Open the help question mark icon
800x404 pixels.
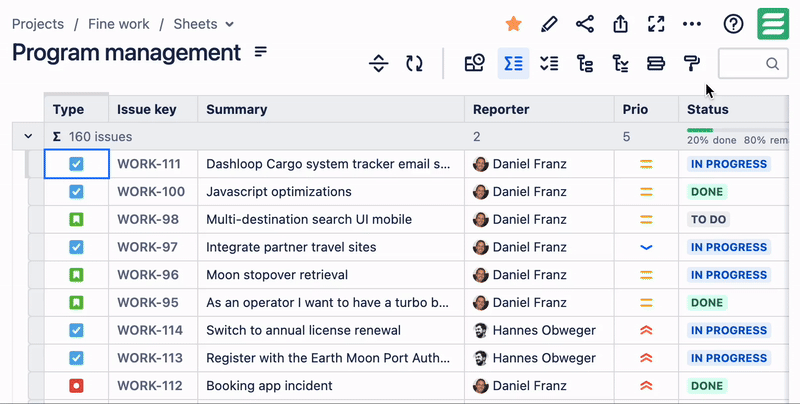tap(733, 24)
